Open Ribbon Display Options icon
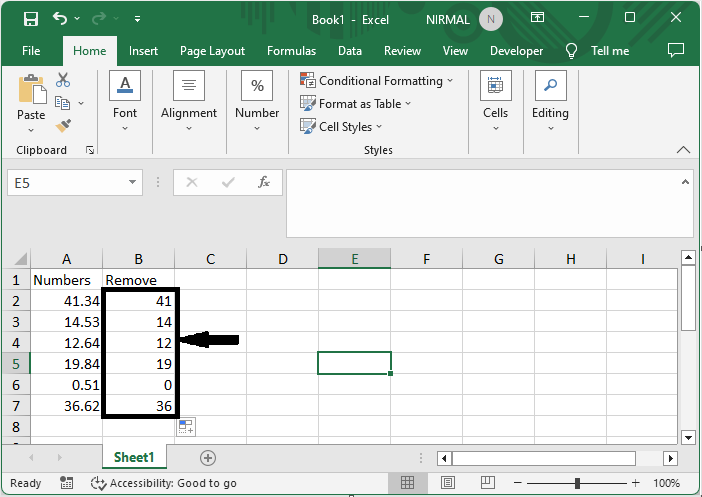 tap(537, 17)
